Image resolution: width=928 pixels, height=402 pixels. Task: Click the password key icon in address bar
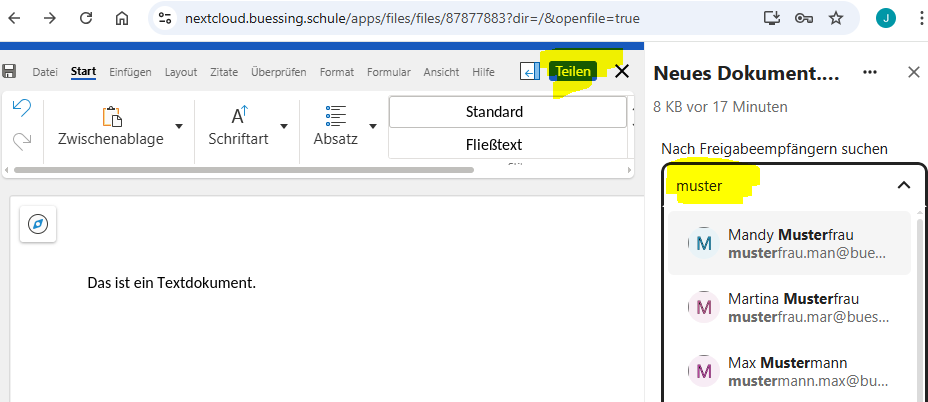pos(803,18)
